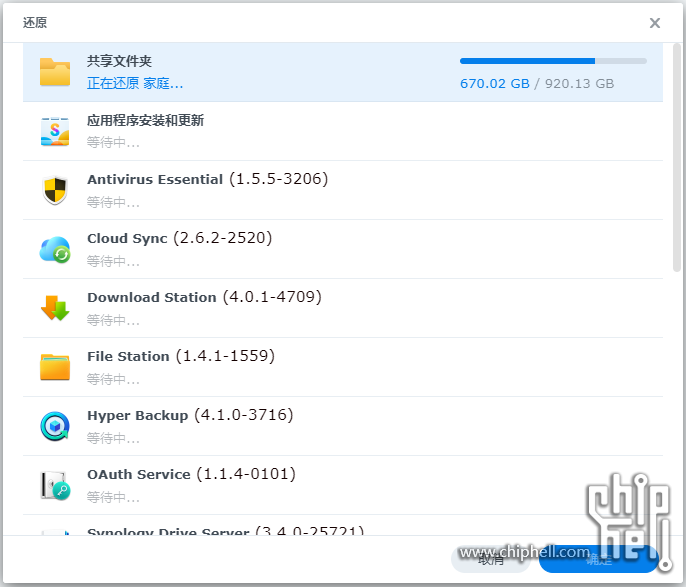The height and width of the screenshot is (587, 686).
Task: Click the File Station folder icon
Action: tap(55, 367)
